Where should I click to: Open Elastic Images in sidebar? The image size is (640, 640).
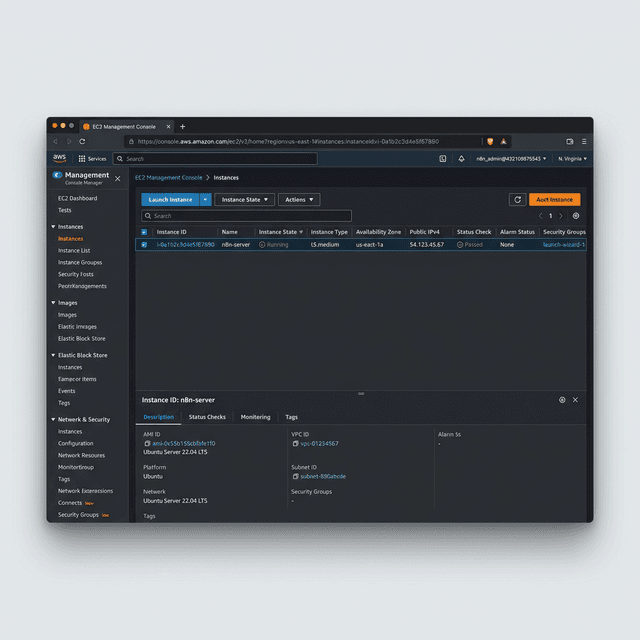(x=77, y=327)
